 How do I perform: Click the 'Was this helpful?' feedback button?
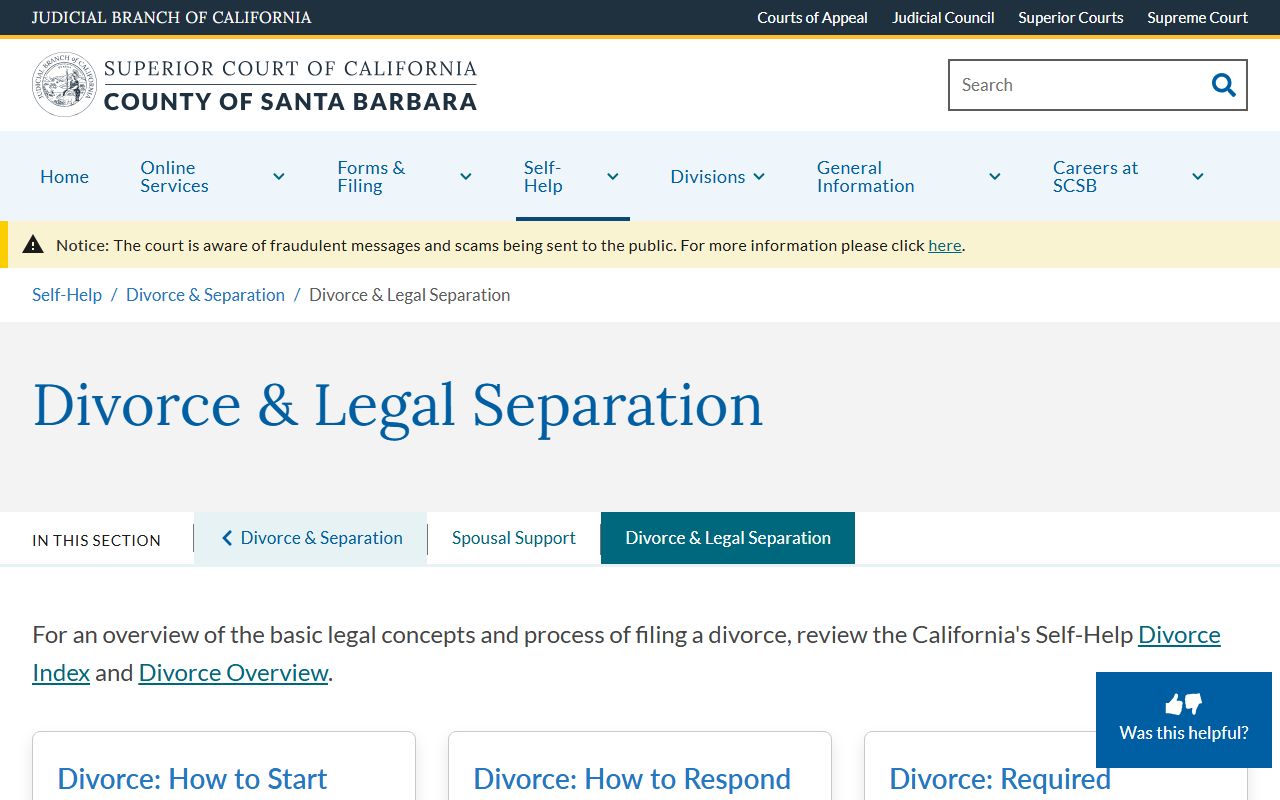pos(1184,720)
